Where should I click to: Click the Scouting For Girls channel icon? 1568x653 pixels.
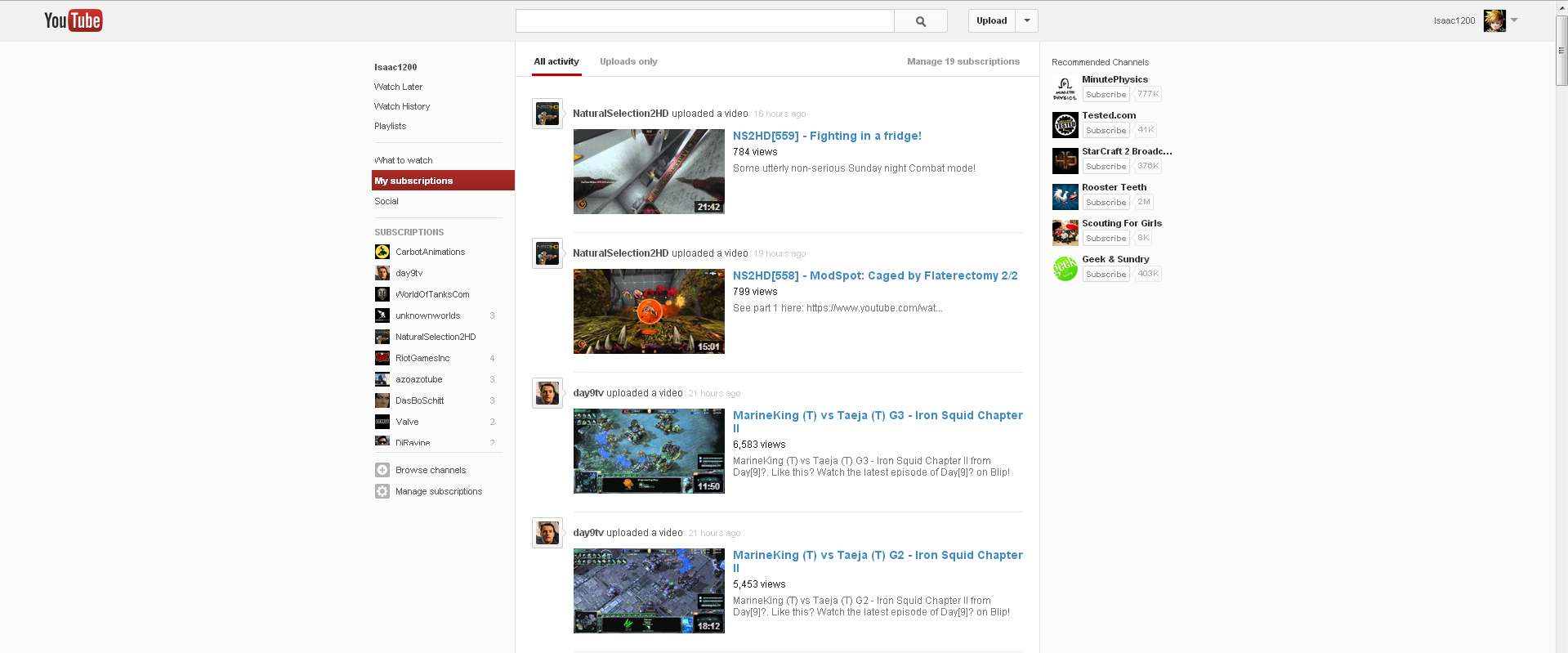[x=1065, y=232]
